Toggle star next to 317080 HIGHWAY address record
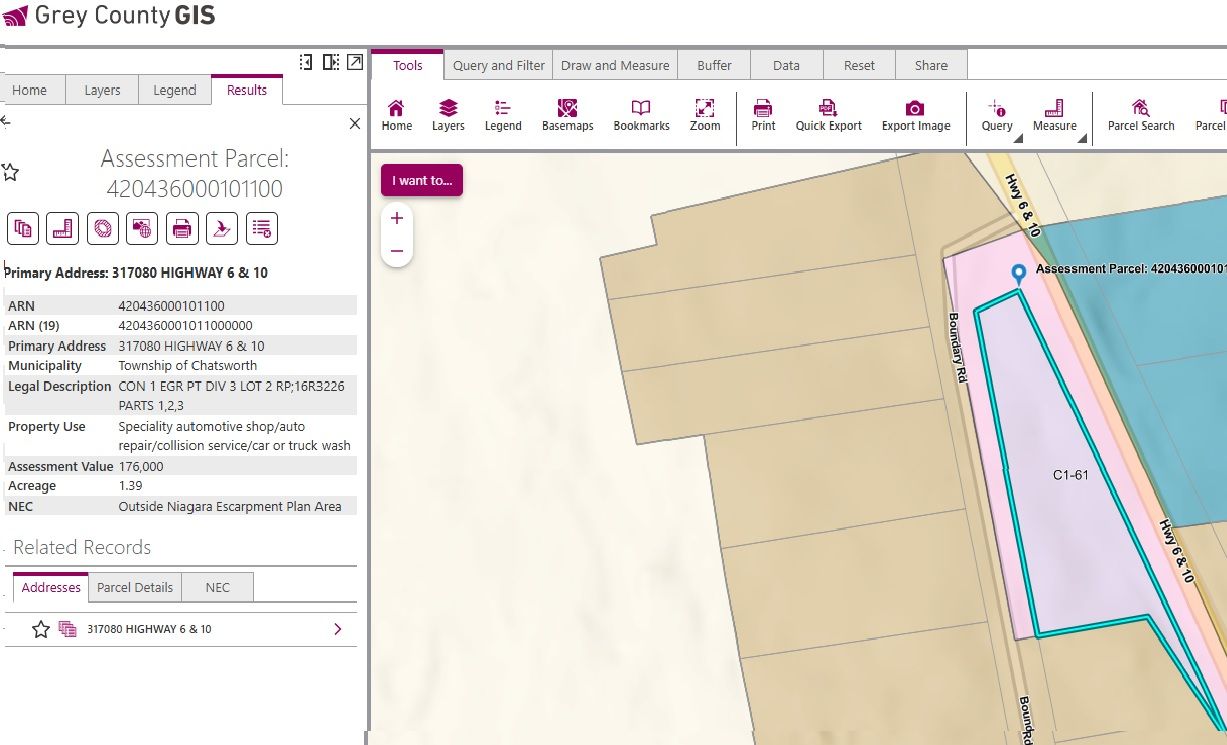The width and height of the screenshot is (1227, 745). tap(41, 629)
